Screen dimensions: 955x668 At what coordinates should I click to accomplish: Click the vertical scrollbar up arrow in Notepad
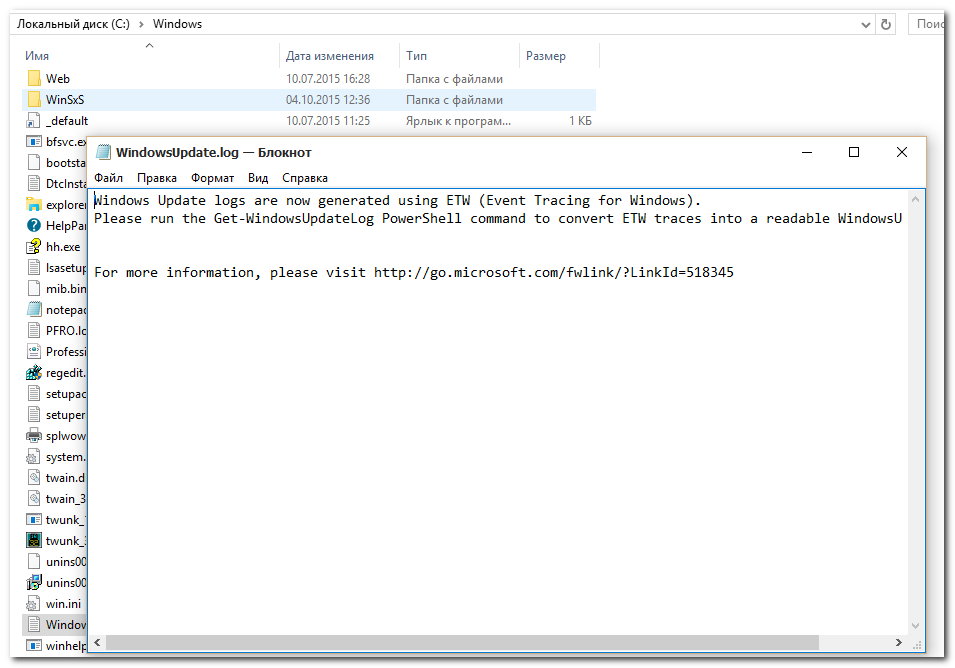point(915,199)
